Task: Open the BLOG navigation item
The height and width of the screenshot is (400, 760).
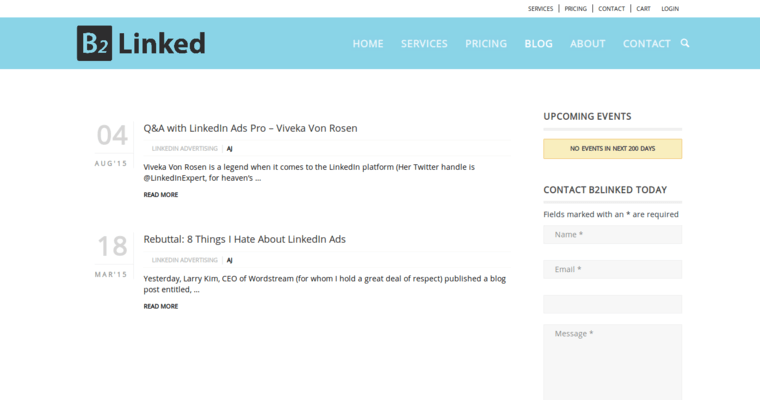Action: click(x=538, y=44)
